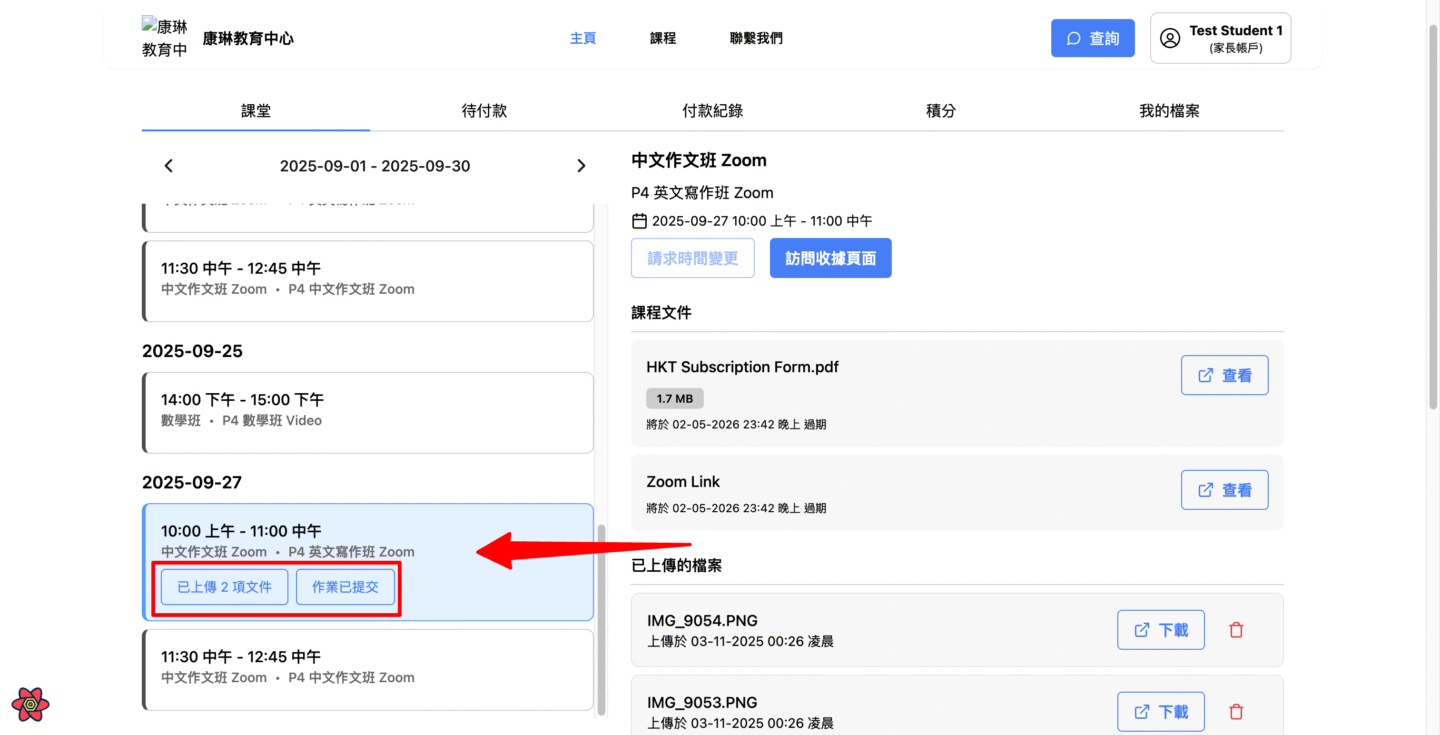Image resolution: width=1440 pixels, height=735 pixels.
Task: Open the 付款紀錄 tab
Action: [x=712, y=111]
